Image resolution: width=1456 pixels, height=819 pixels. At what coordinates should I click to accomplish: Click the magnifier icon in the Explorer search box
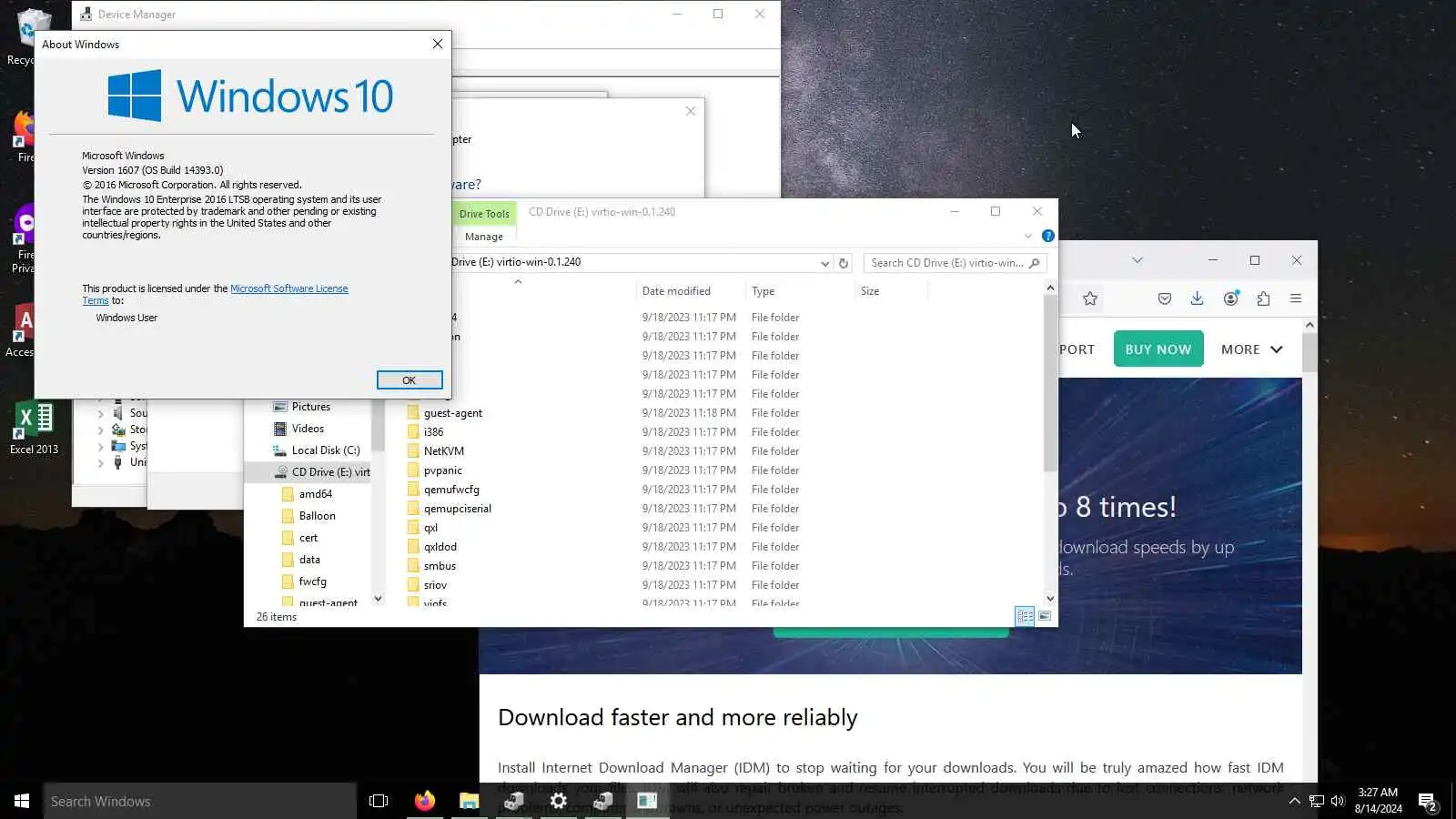(x=1035, y=263)
